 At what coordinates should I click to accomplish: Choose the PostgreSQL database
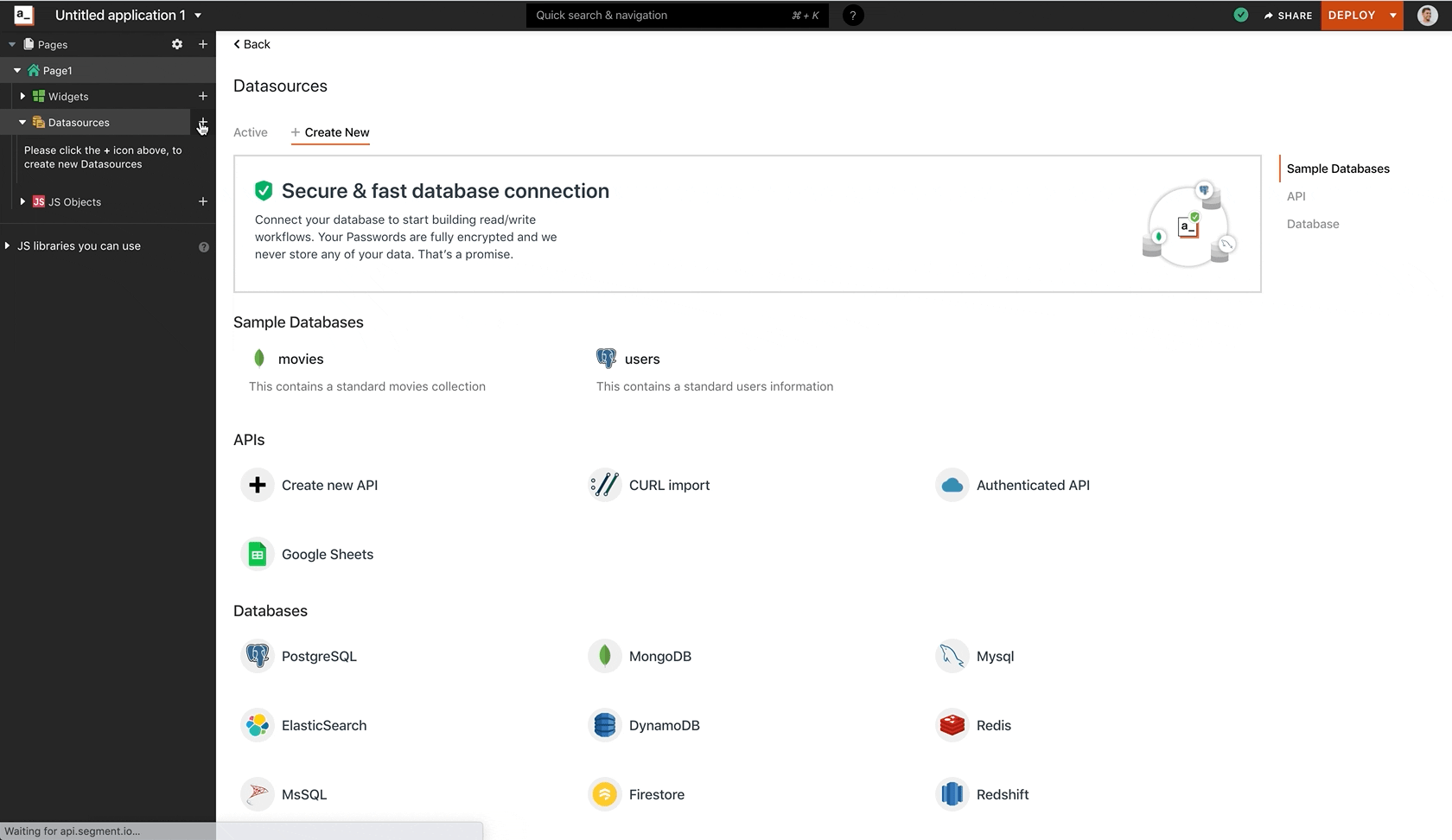[319, 656]
